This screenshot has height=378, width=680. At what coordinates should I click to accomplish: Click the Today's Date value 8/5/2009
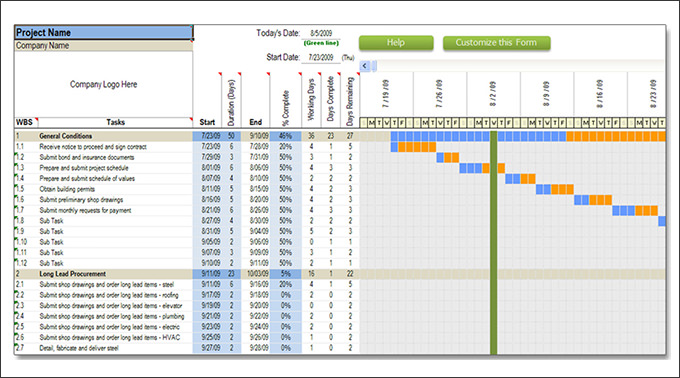click(x=321, y=33)
